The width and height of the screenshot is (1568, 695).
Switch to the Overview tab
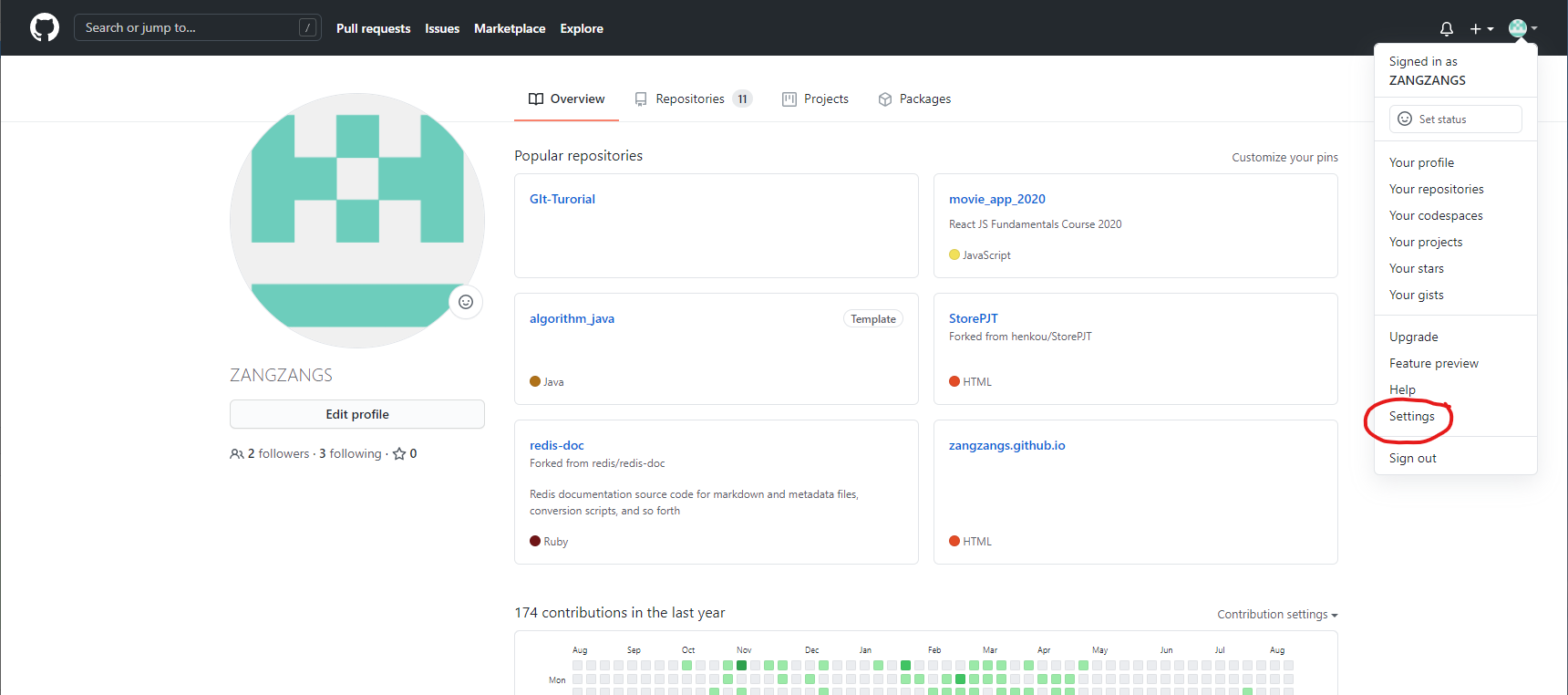click(566, 99)
